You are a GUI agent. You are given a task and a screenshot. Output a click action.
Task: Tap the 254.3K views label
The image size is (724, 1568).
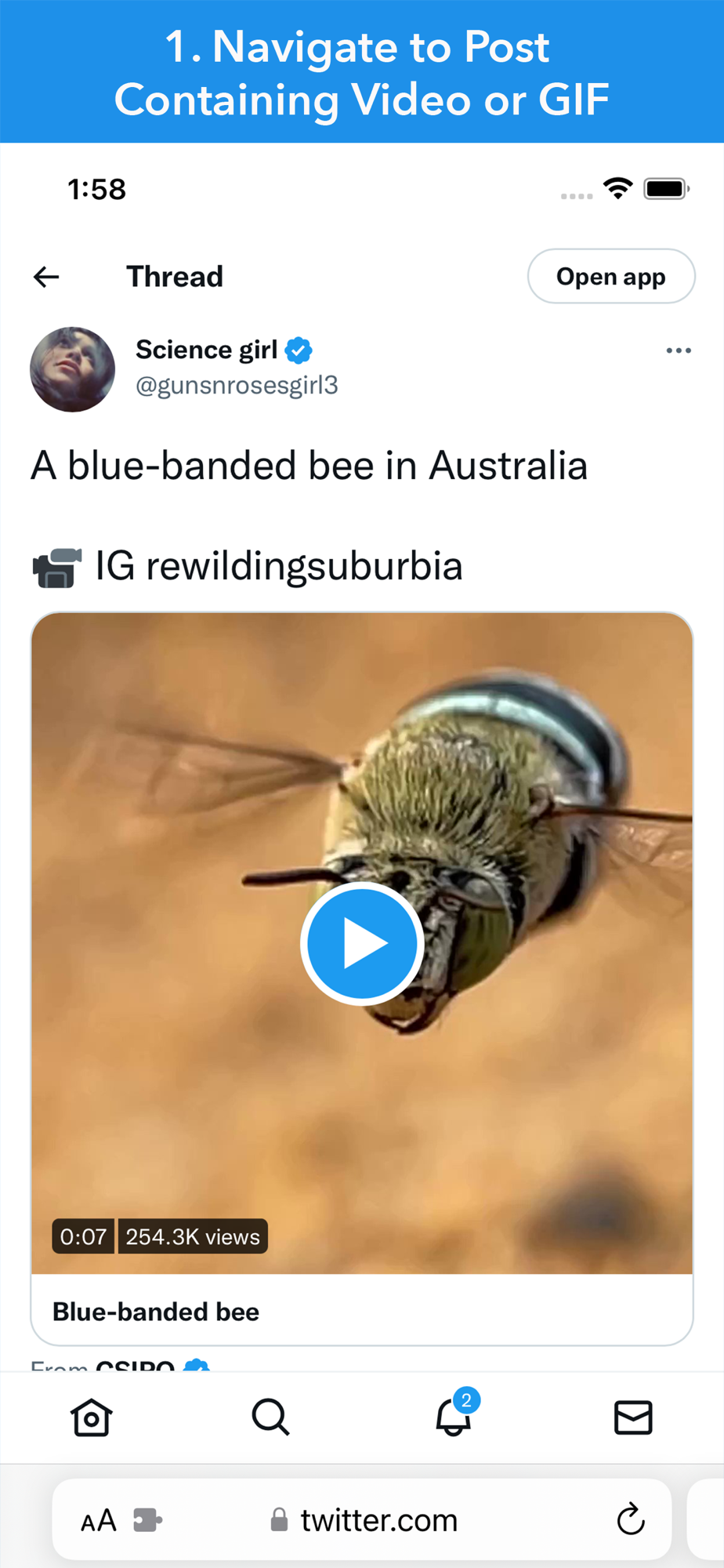click(x=193, y=1236)
